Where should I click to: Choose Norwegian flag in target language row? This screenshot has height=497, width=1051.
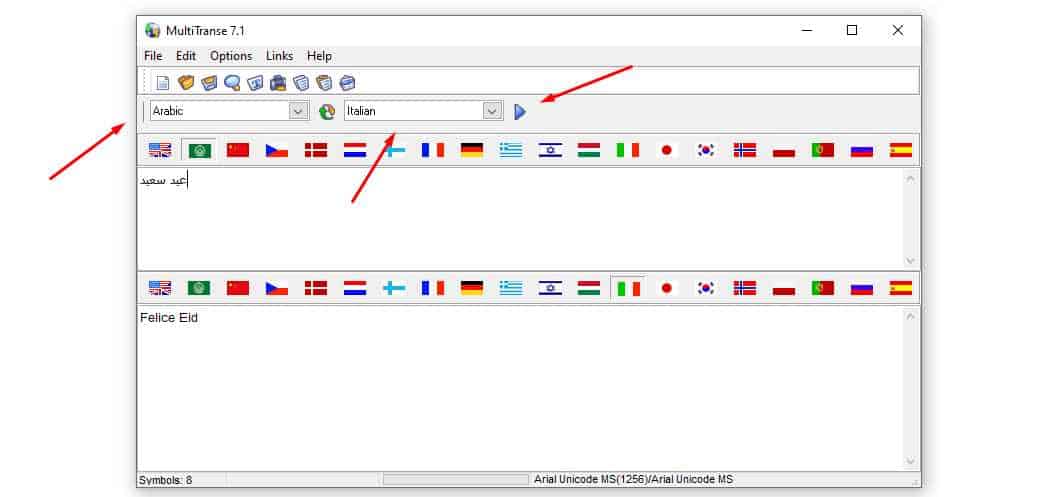[x=745, y=288]
